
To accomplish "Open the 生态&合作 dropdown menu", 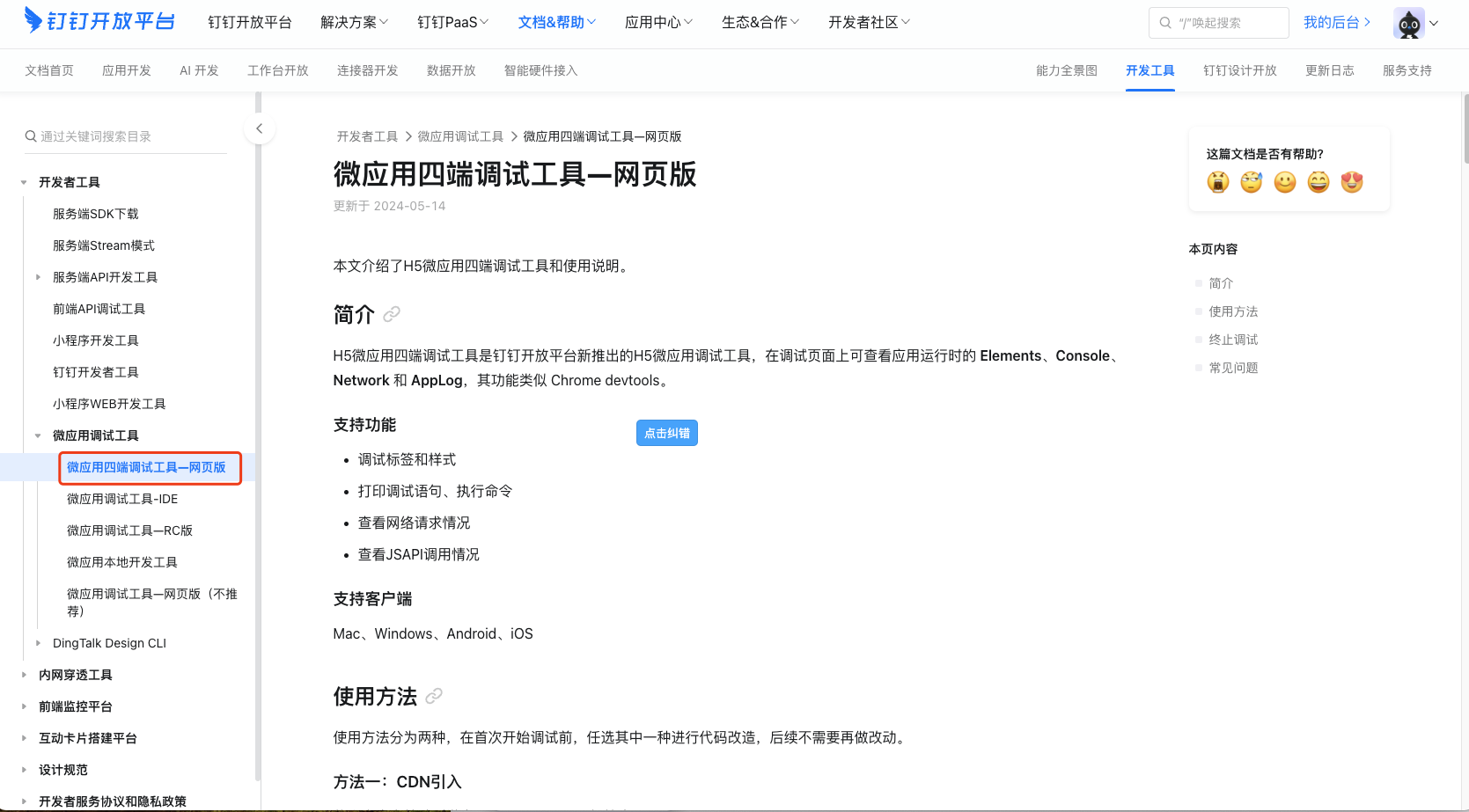I will pos(760,22).
